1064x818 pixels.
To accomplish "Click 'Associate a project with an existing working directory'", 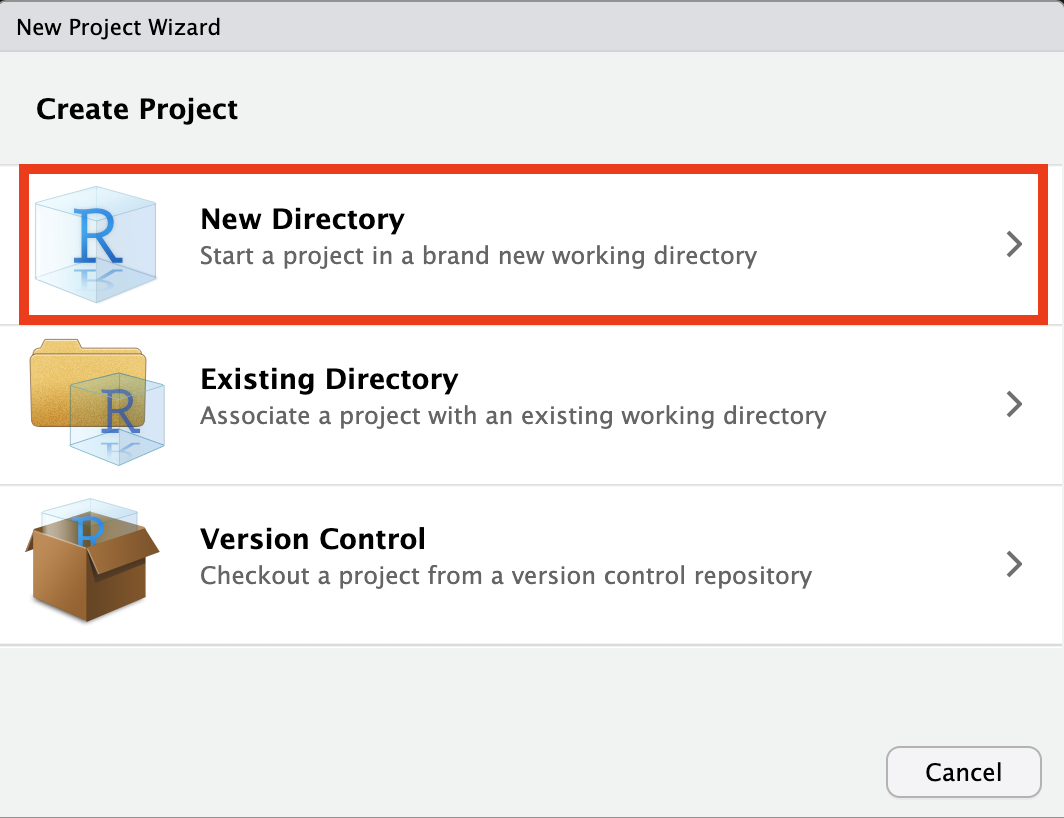I will [x=513, y=415].
